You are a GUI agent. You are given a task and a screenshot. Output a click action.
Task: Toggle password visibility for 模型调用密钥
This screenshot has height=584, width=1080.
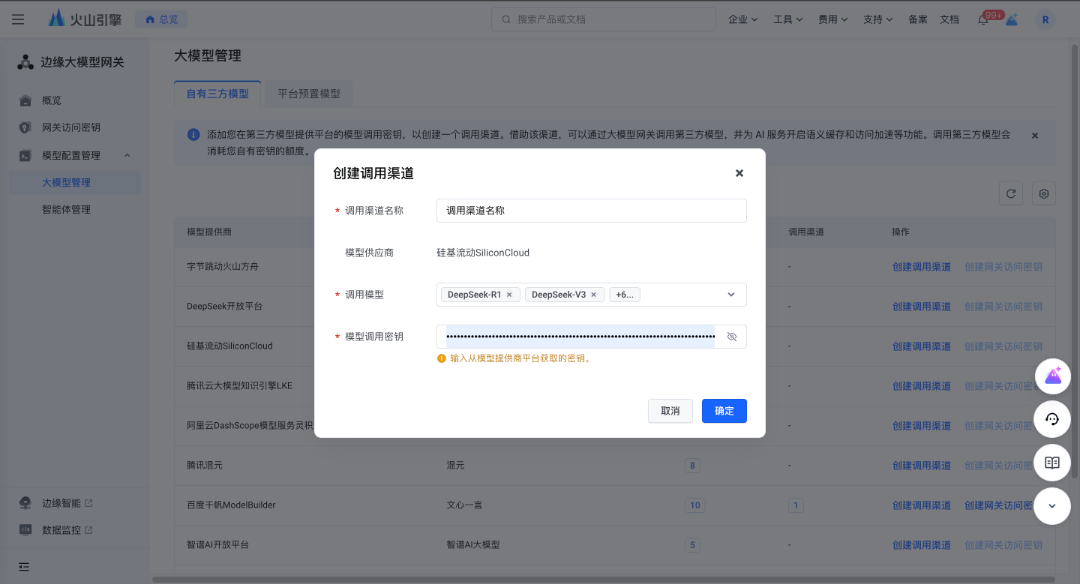click(x=731, y=337)
